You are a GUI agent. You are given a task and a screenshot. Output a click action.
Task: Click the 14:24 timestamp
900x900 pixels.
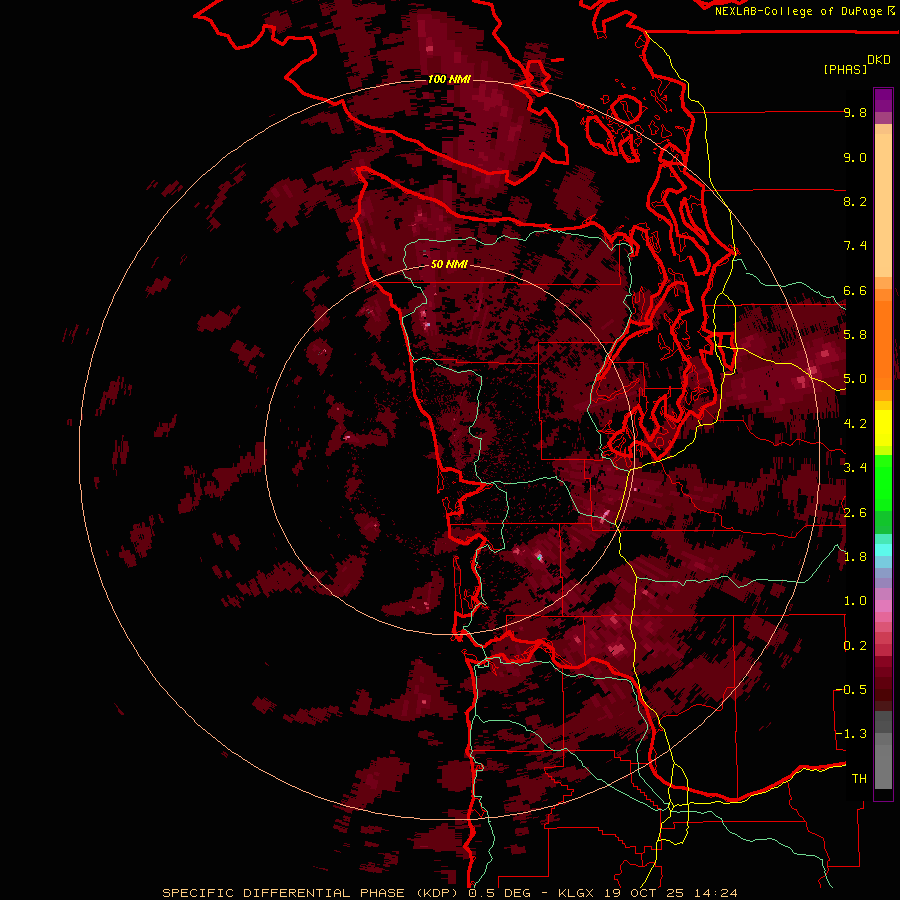click(x=715, y=893)
